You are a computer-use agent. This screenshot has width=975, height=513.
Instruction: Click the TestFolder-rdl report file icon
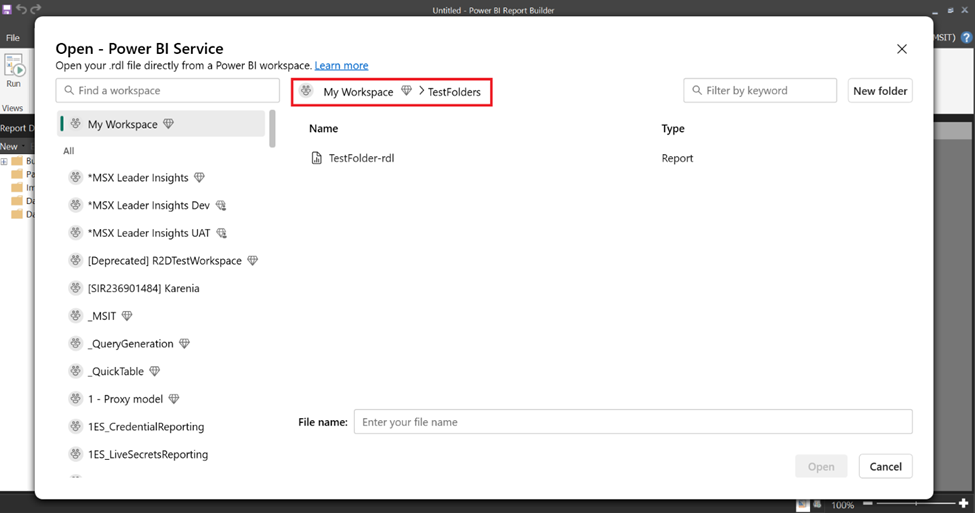317,158
